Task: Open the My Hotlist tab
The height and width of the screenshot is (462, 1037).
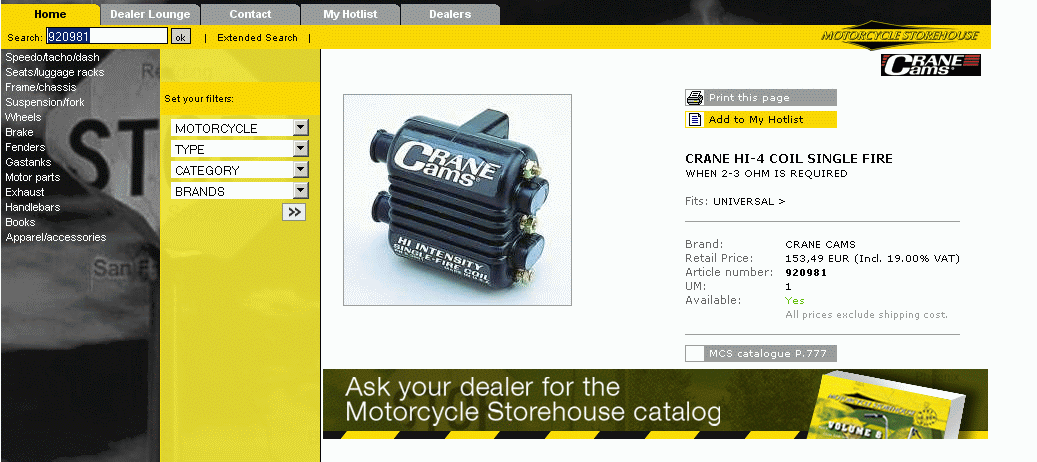Action: (350, 15)
